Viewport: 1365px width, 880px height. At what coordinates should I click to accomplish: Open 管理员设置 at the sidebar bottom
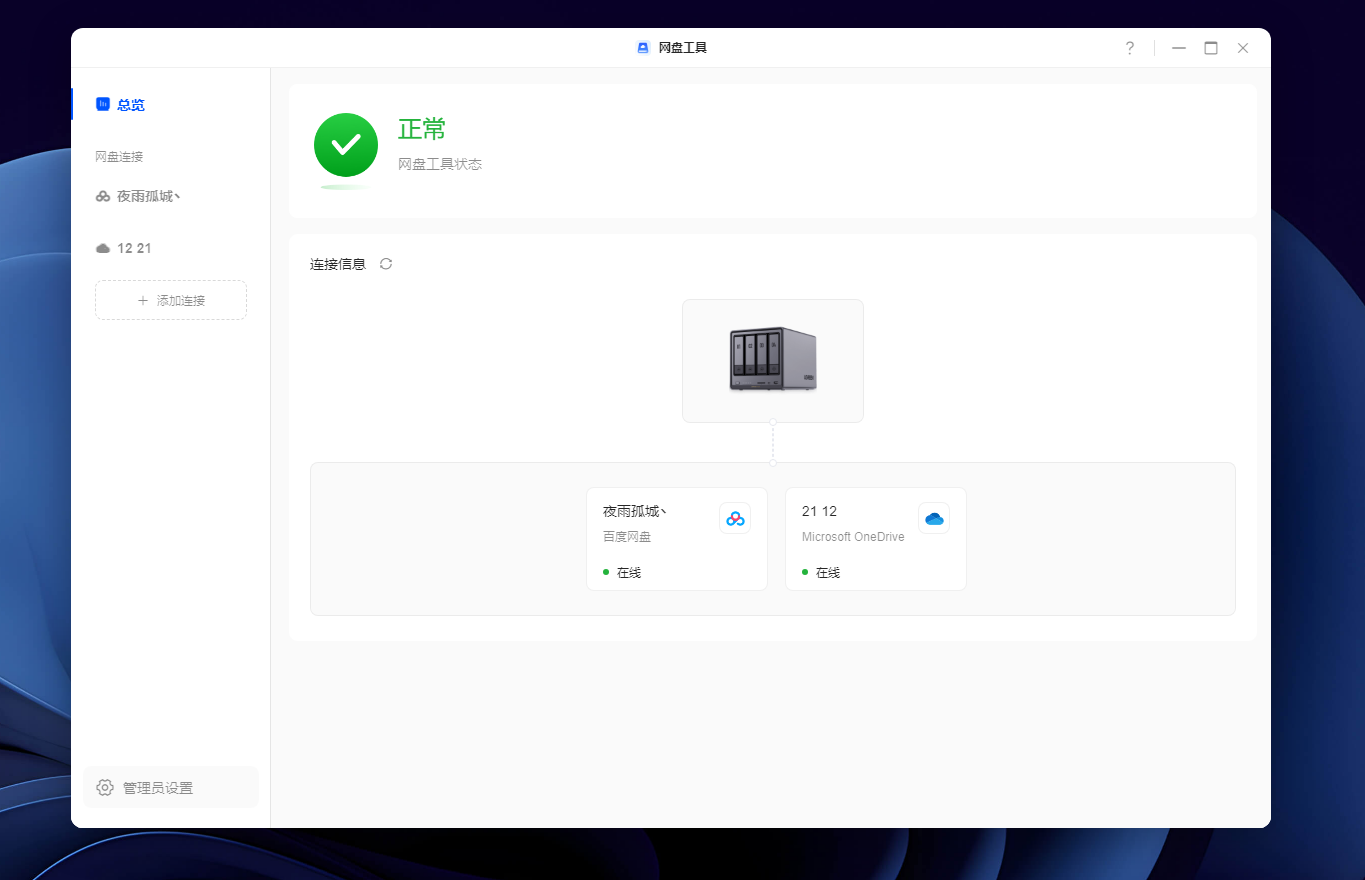pos(171,788)
